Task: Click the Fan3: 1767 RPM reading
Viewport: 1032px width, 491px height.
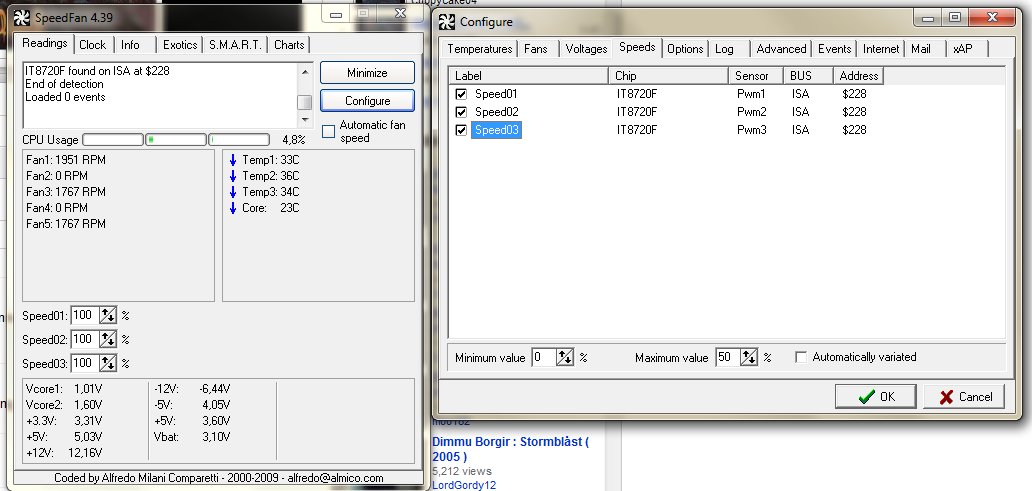Action: [x=66, y=192]
